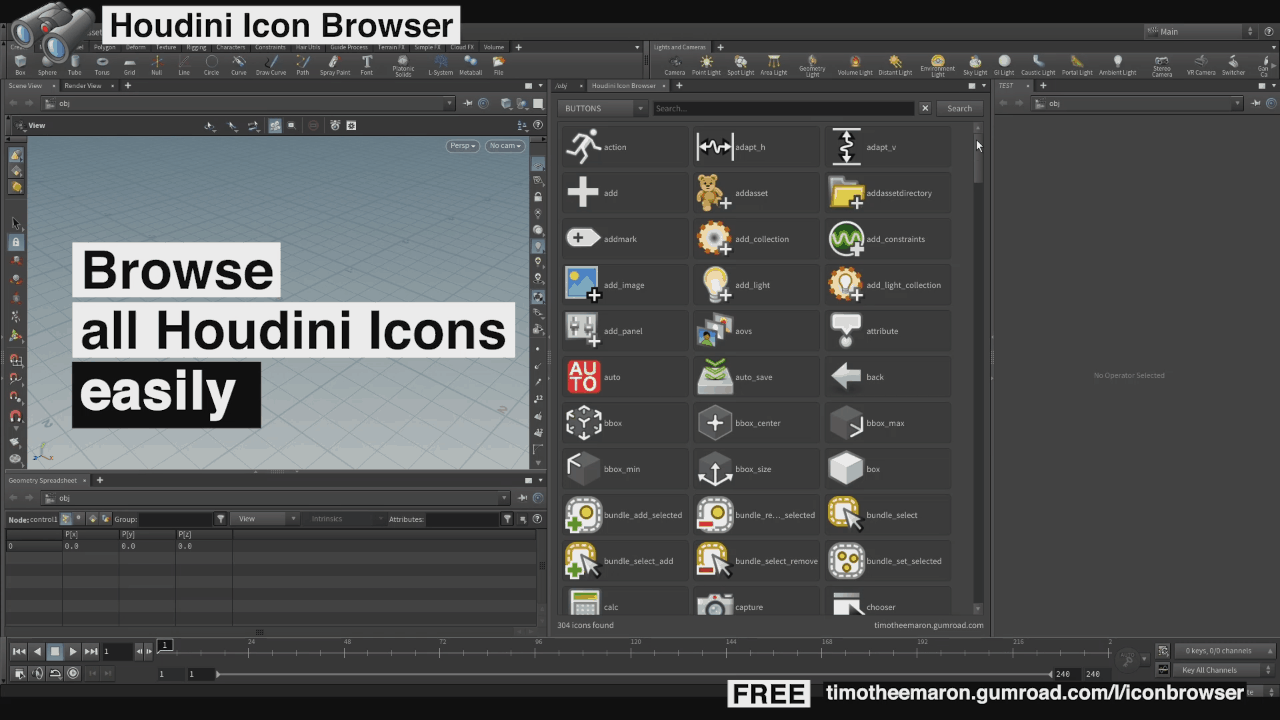Viewport: 1280px width, 720px height.
Task: Open the No cam camera dropdown
Action: pos(505,146)
